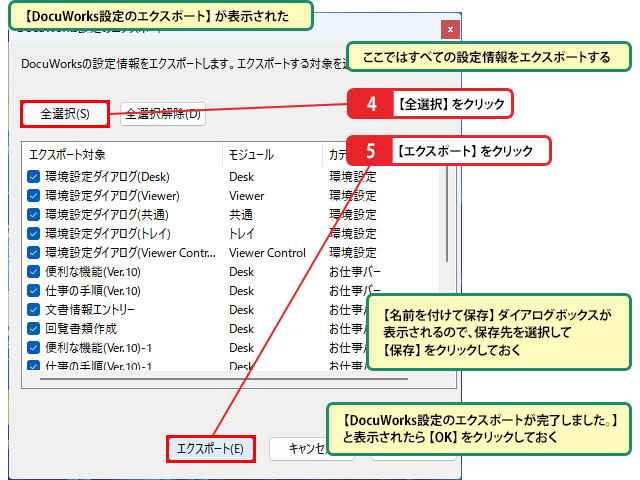
Task: Click the 全選択(S) button
Action: [x=65, y=114]
